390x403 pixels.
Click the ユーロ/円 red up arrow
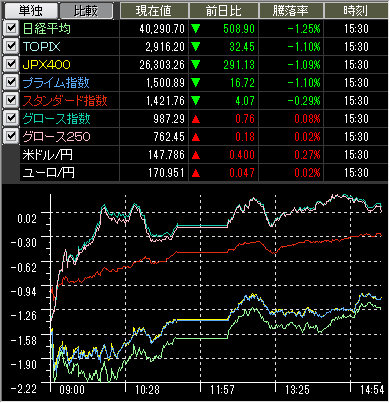[x=196, y=173]
